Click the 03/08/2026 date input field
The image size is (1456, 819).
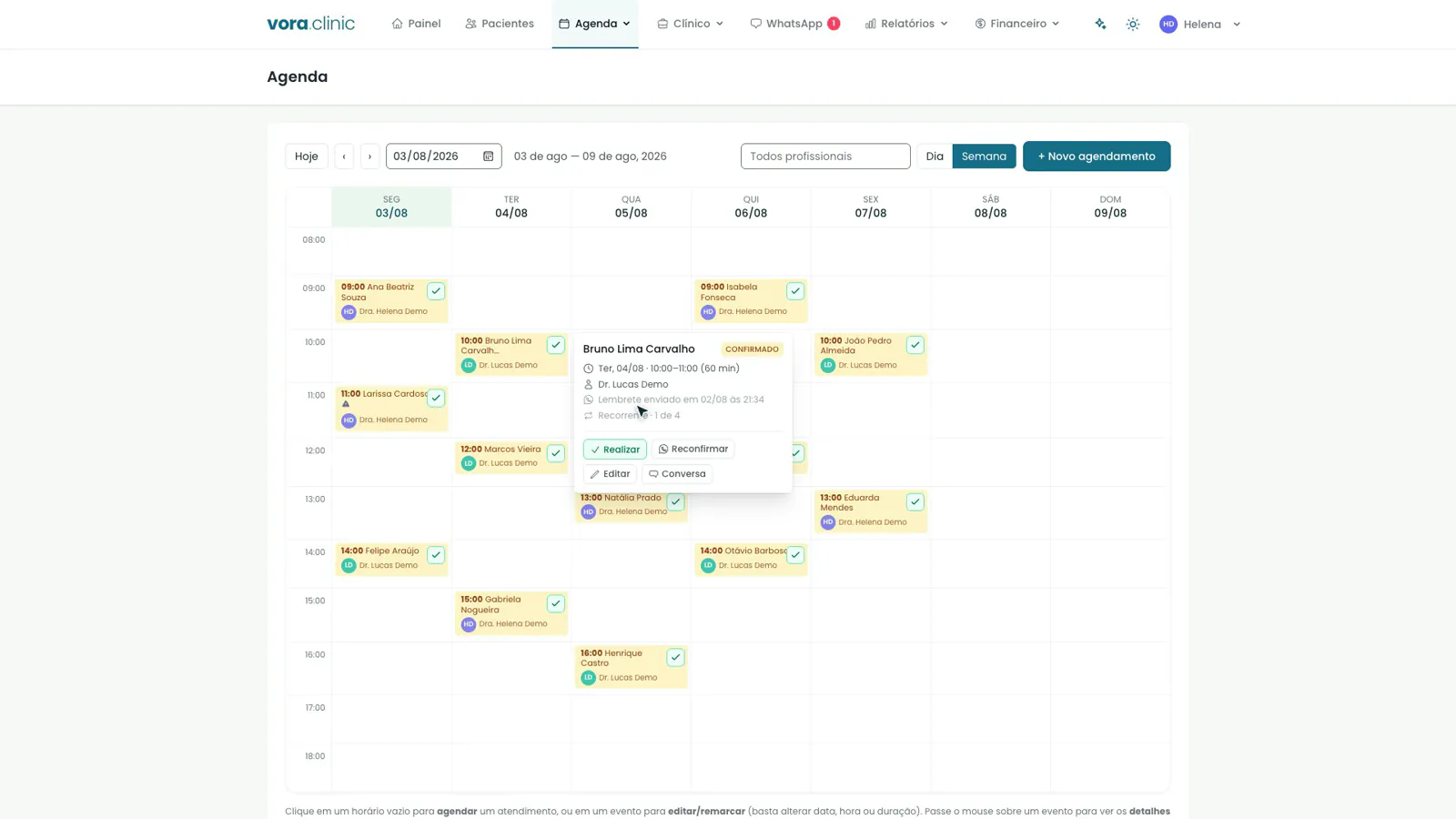tap(443, 157)
